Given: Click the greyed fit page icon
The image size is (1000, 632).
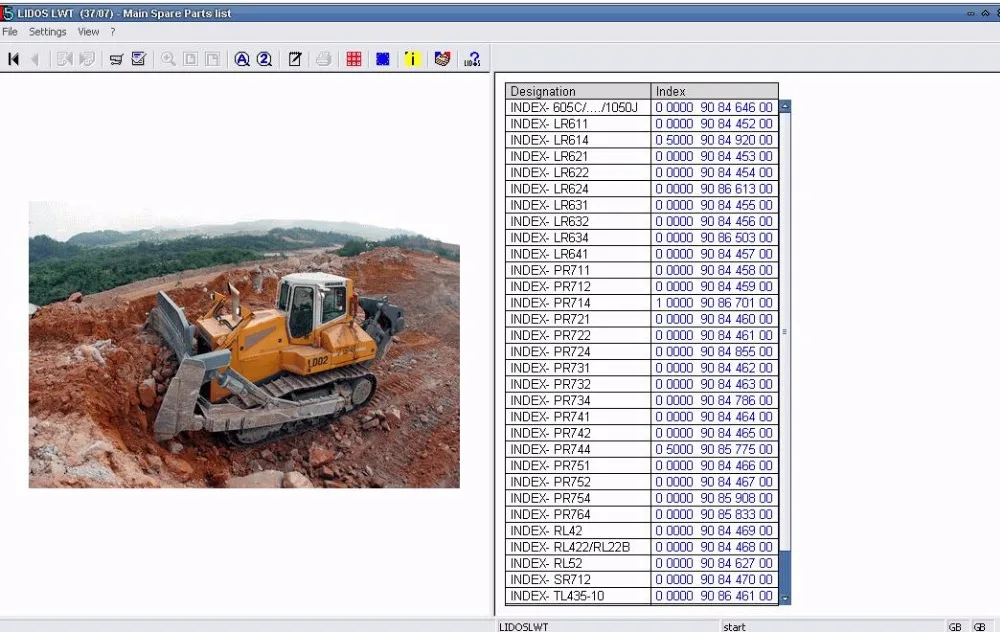Looking at the screenshot, I should click(x=190, y=59).
